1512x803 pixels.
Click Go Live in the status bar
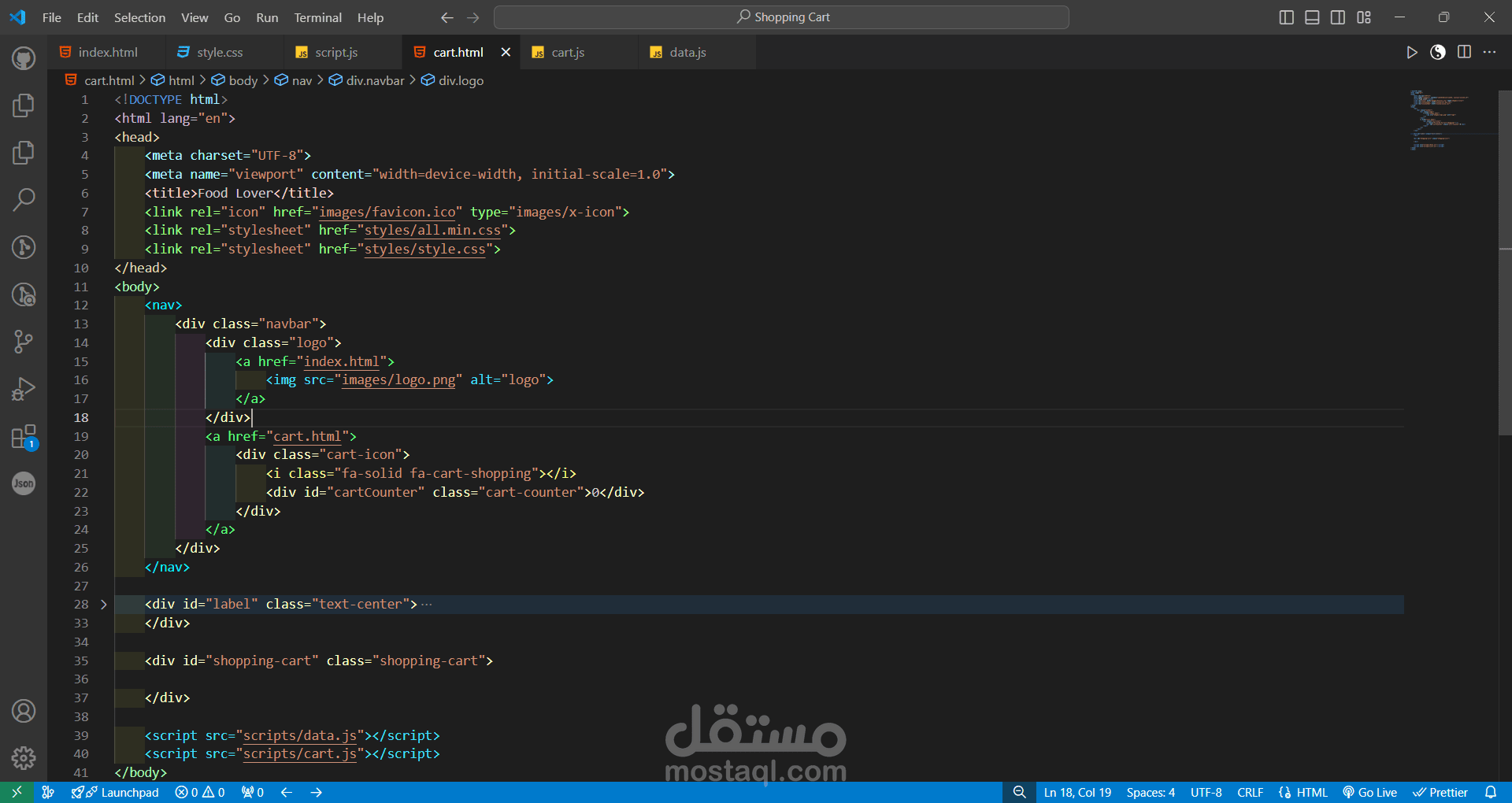click(1369, 792)
